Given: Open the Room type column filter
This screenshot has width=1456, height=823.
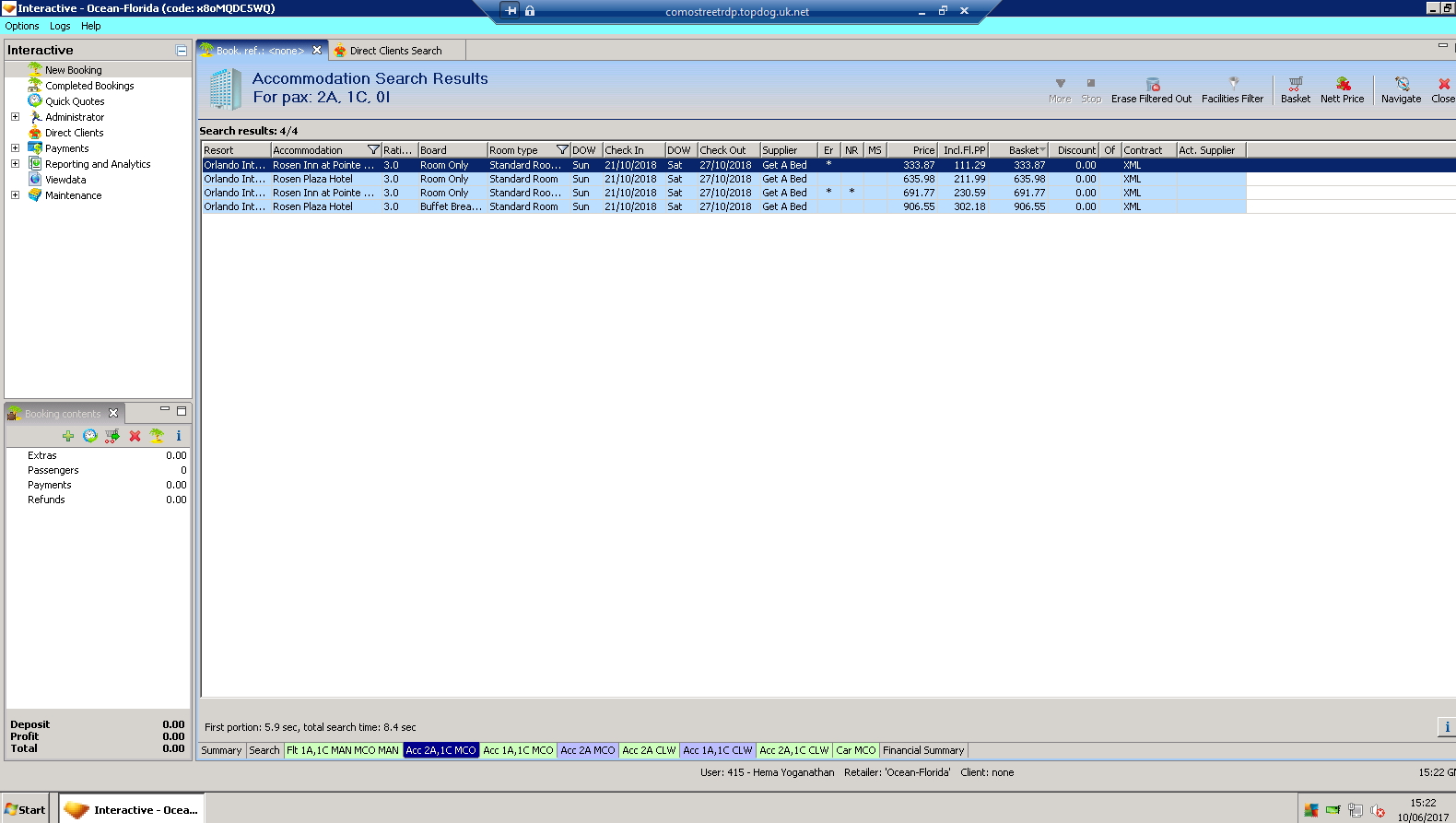Looking at the screenshot, I should (x=562, y=150).
